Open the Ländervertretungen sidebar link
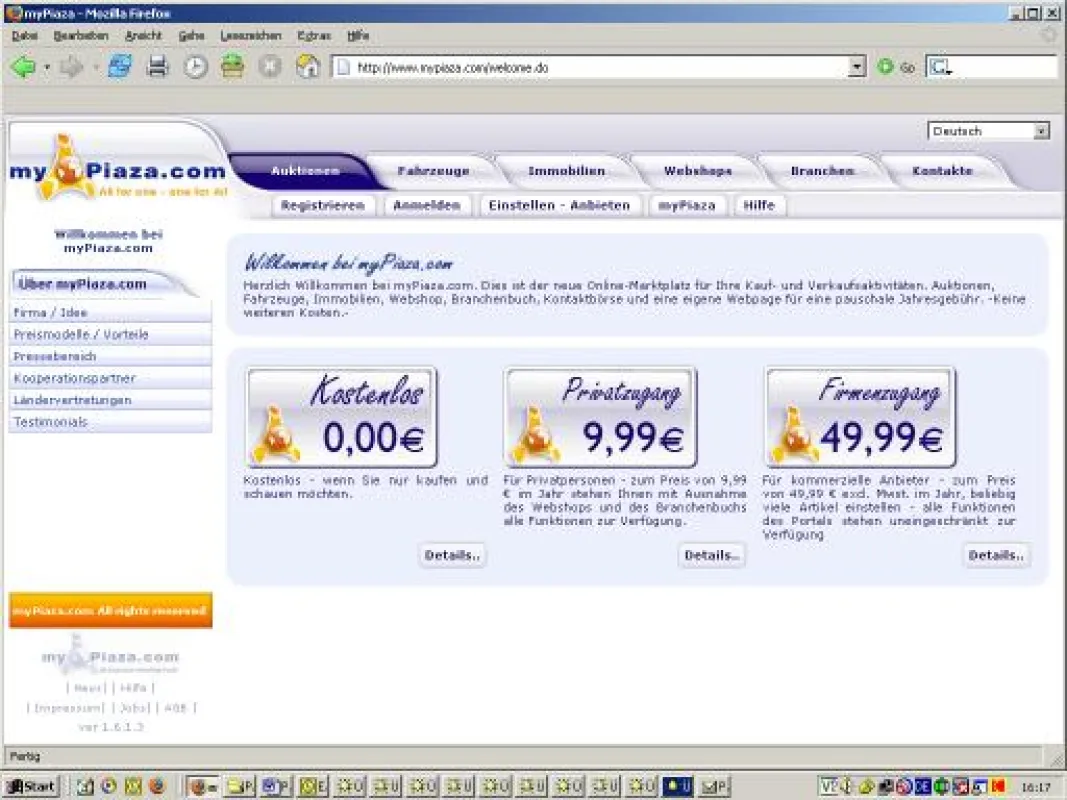Screen dimensions: 1067x800 click(x=110, y=400)
